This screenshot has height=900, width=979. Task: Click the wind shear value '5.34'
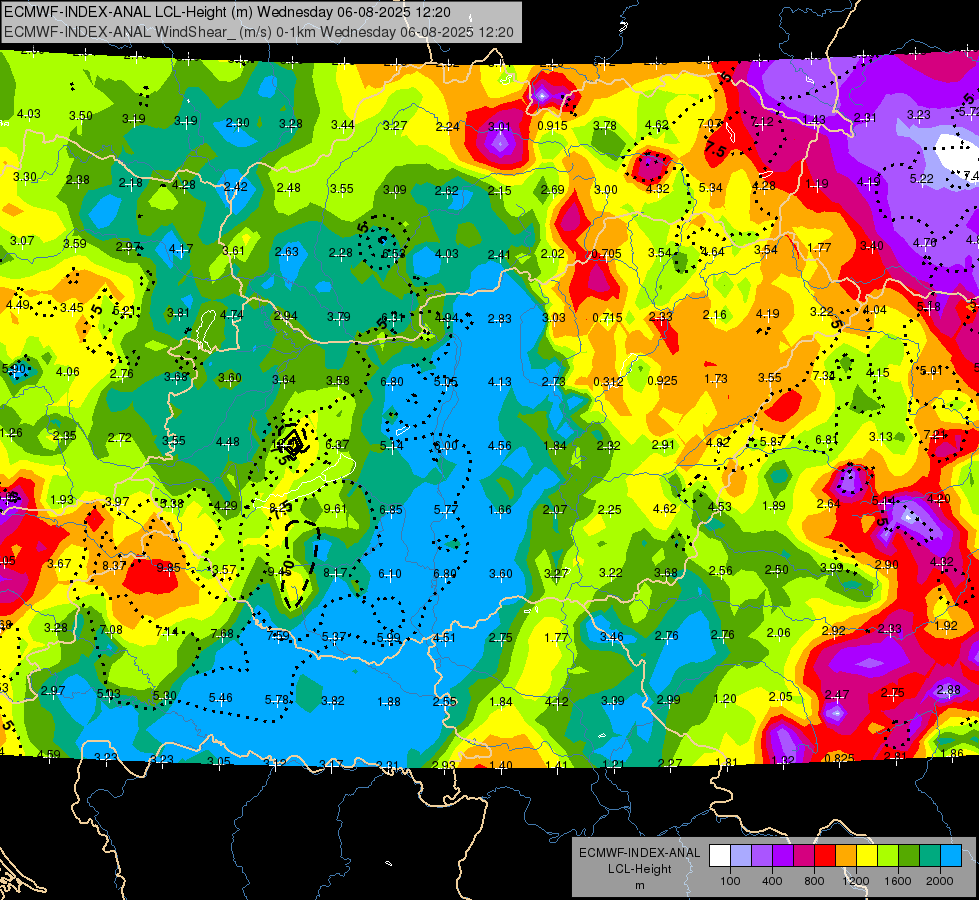point(711,187)
